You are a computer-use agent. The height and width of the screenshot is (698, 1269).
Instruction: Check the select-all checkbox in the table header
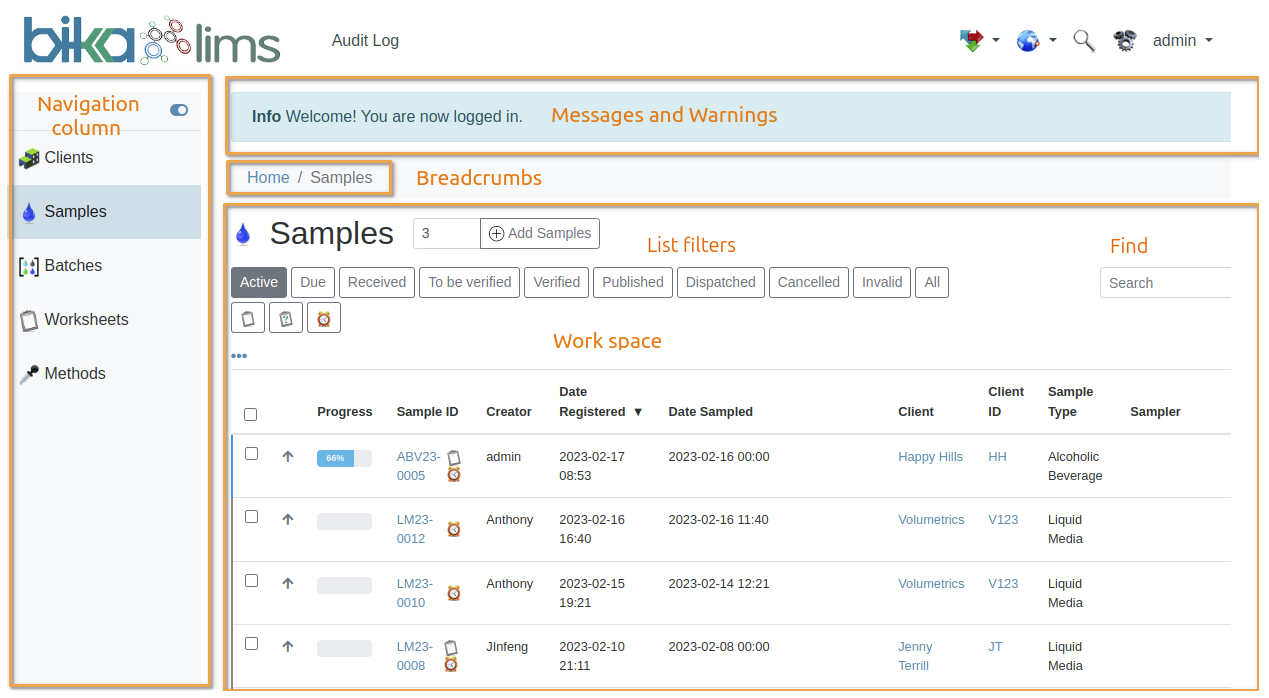[250, 413]
